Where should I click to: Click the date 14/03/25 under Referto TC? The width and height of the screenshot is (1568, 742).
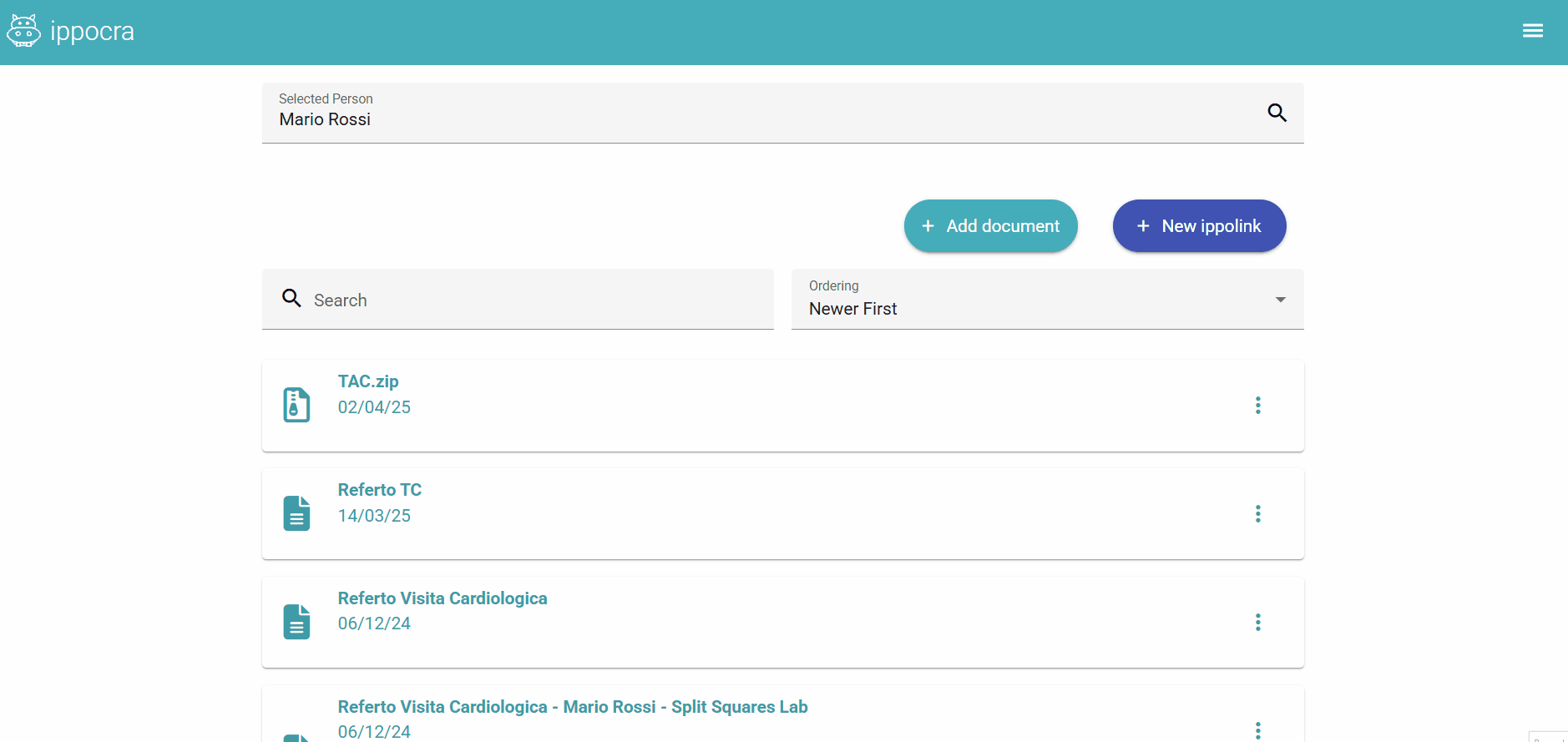(374, 516)
